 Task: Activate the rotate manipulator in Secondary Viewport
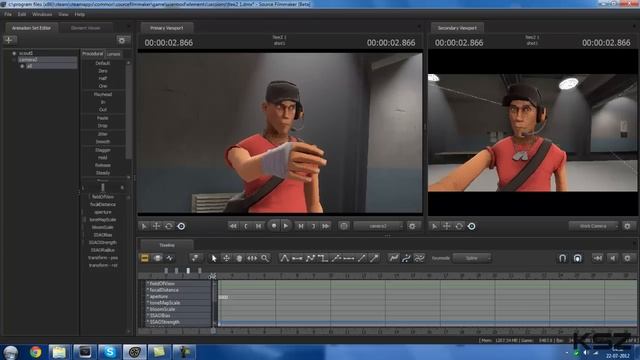tap(459, 226)
